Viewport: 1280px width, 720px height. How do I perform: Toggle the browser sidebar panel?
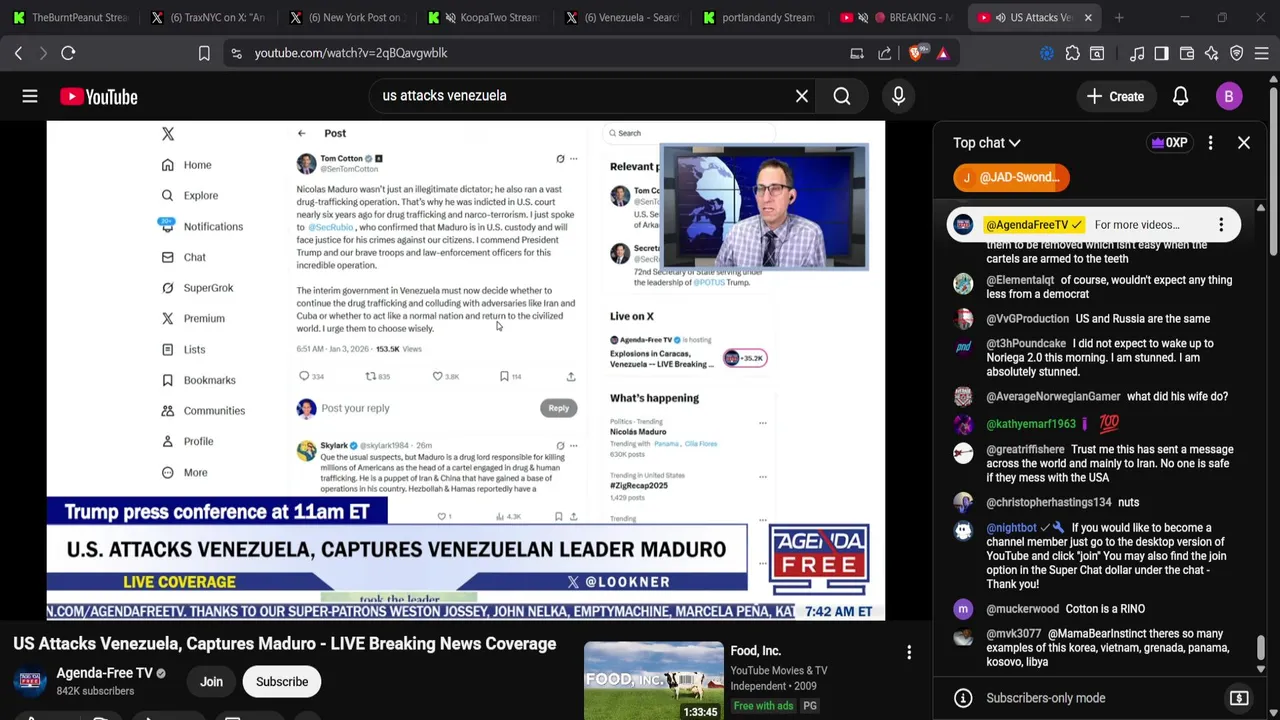pos(1161,53)
